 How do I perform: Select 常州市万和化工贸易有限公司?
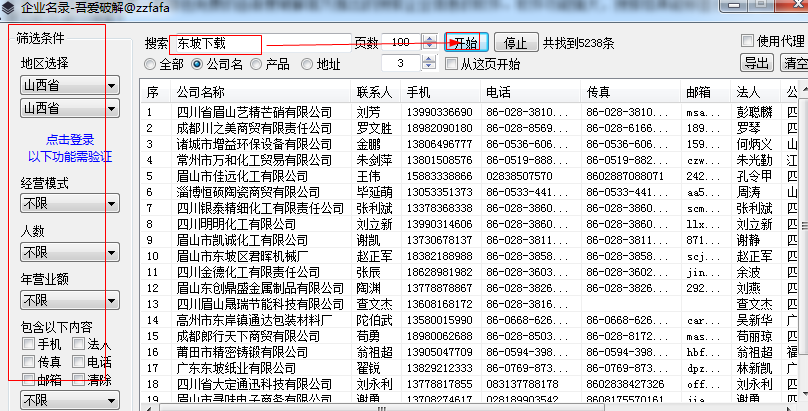click(x=254, y=160)
